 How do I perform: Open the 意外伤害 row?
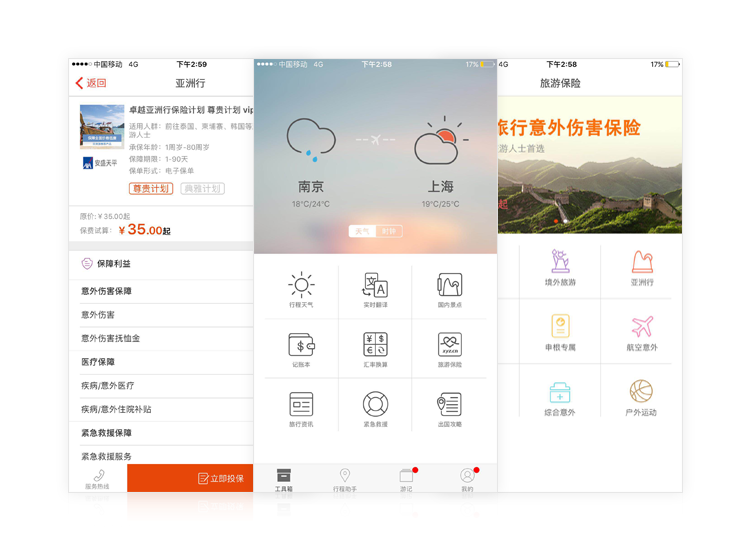click(x=161, y=315)
